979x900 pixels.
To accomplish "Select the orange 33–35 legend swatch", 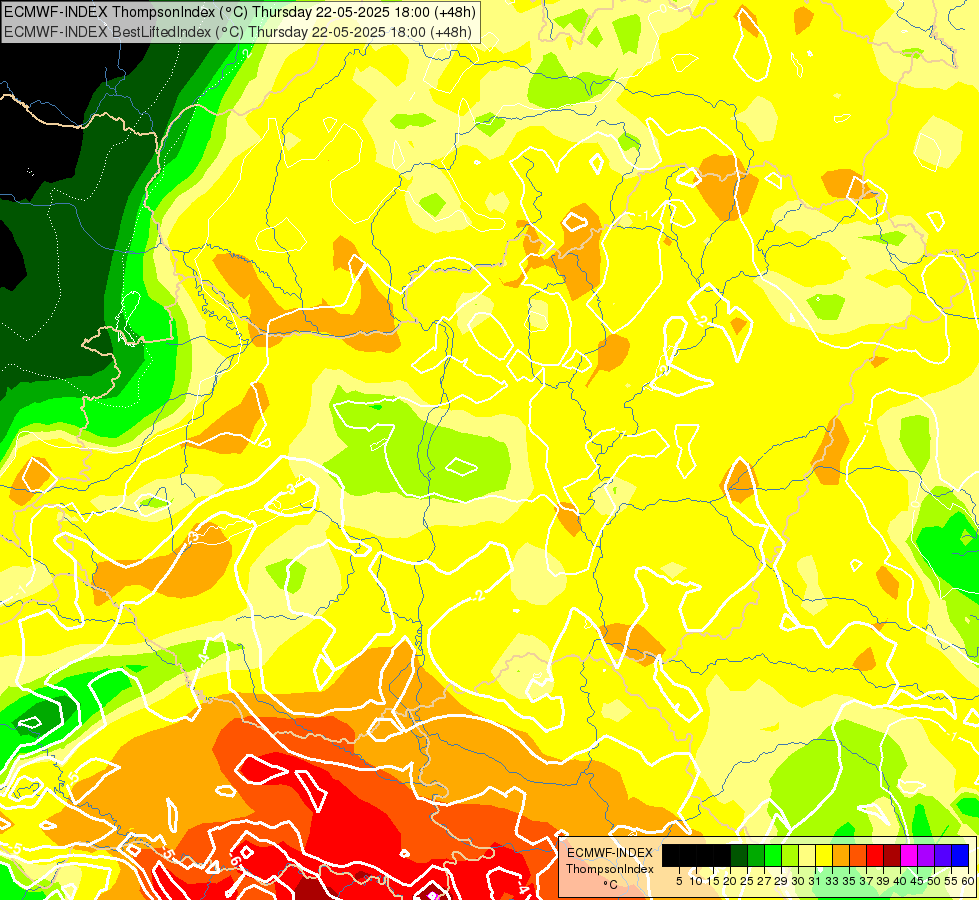I will [x=841, y=856].
